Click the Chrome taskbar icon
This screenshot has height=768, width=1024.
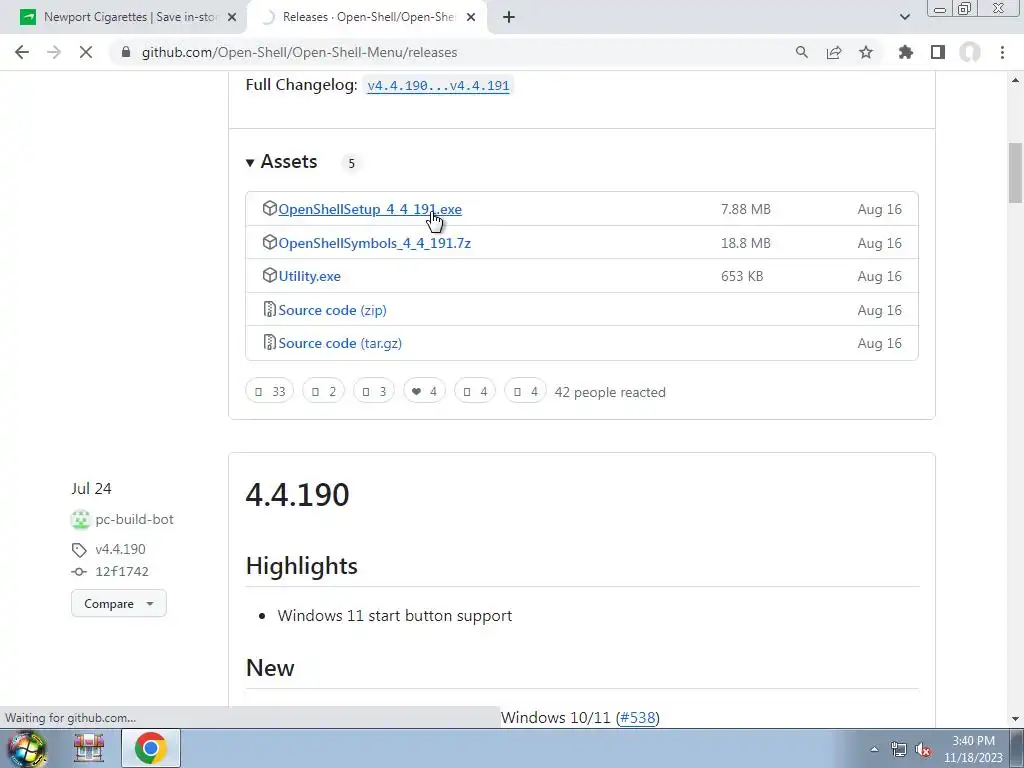coord(150,748)
